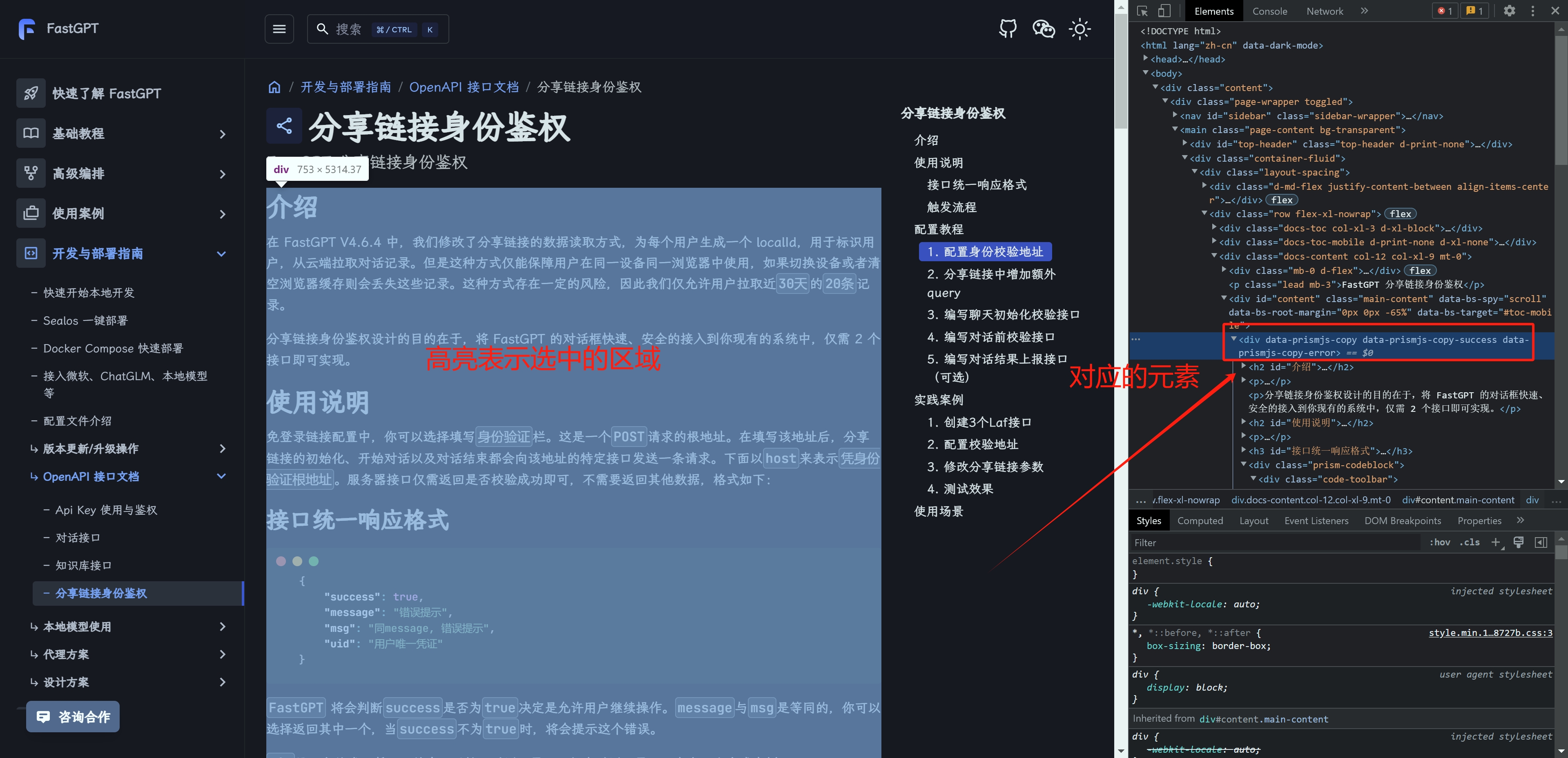
Task: Switch to the Console tab
Action: click(x=1269, y=11)
